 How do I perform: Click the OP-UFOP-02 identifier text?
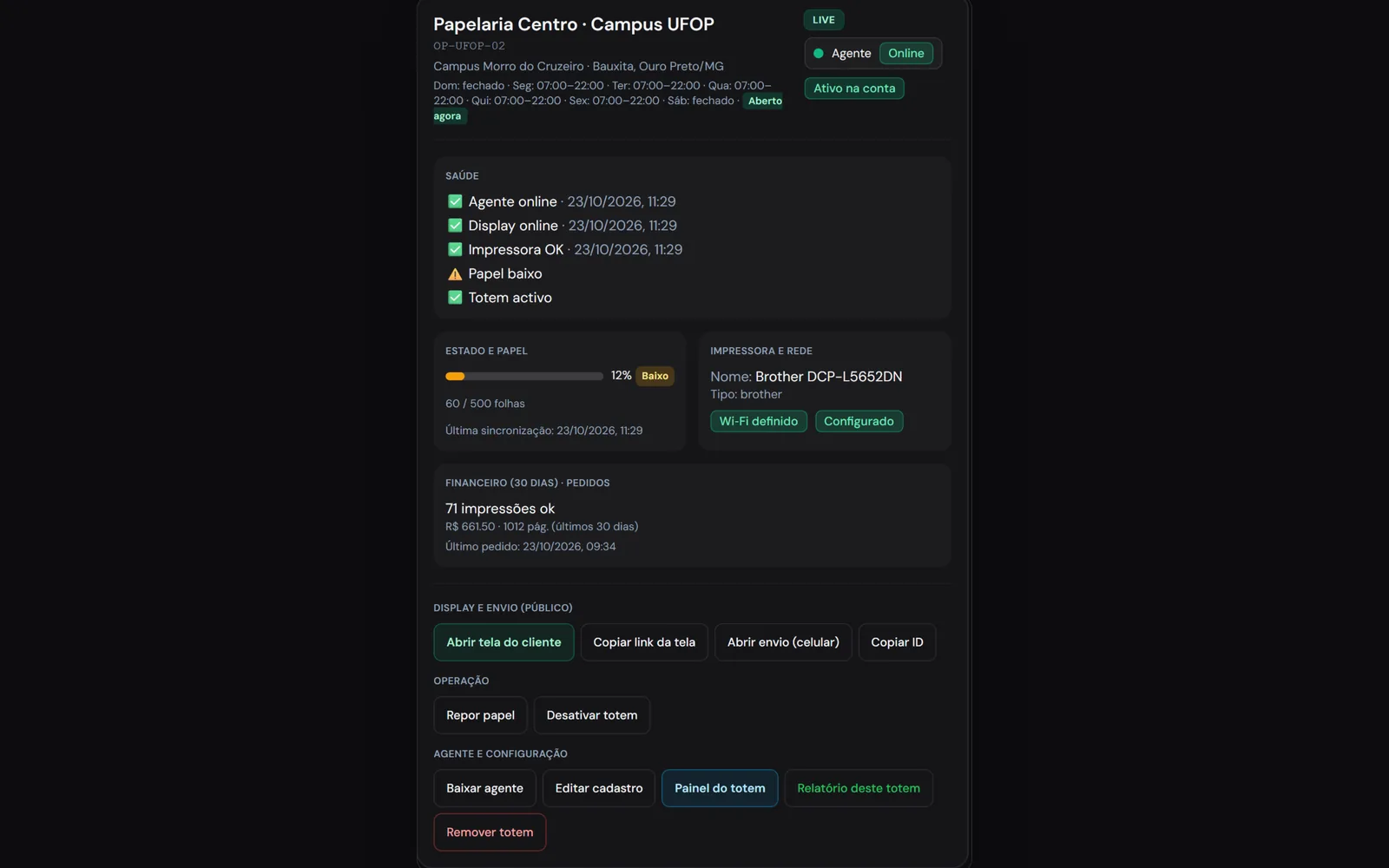469,46
